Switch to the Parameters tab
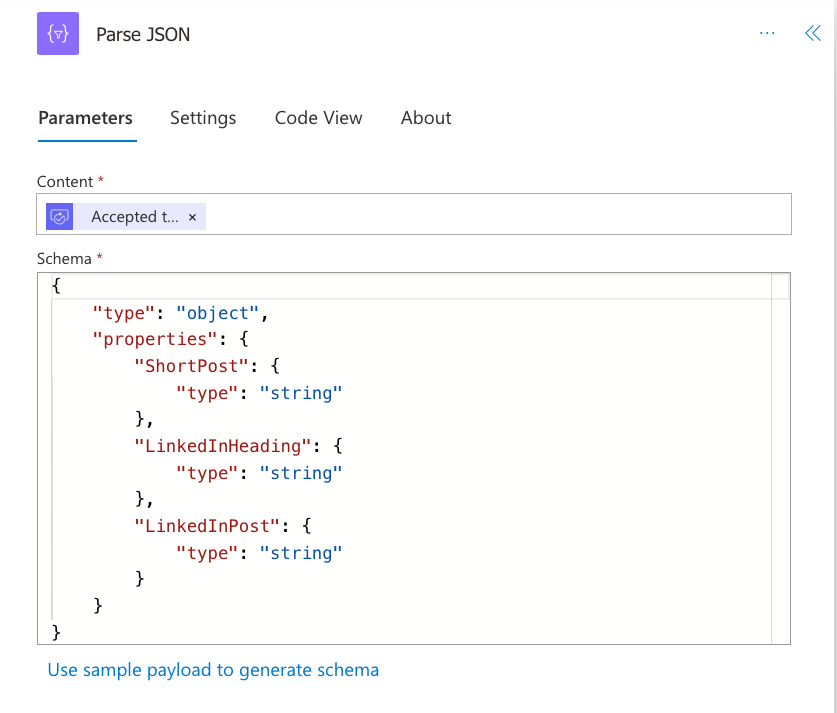This screenshot has height=713, width=837. coord(85,118)
